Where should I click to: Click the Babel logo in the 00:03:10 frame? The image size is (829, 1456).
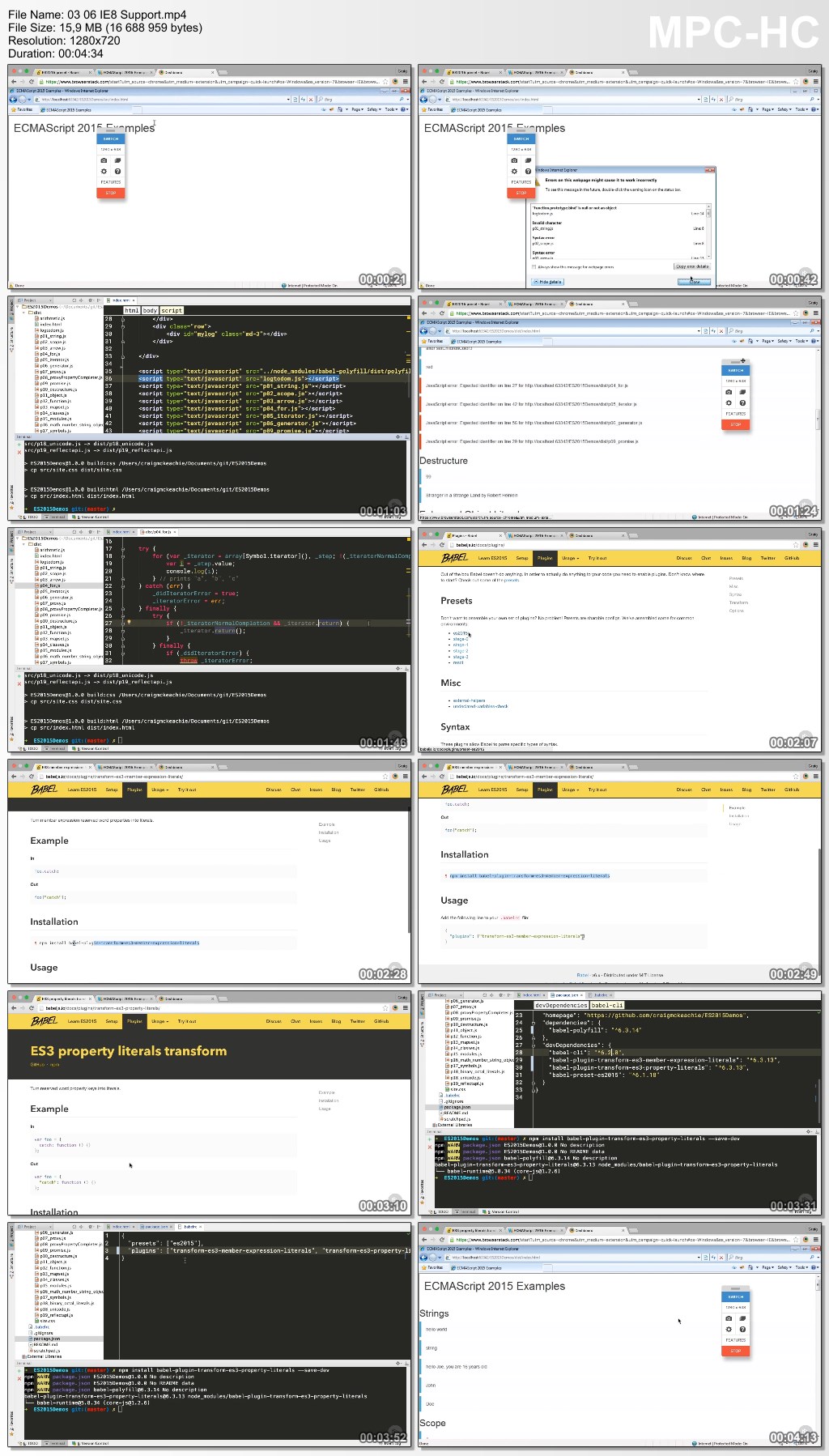45,1021
